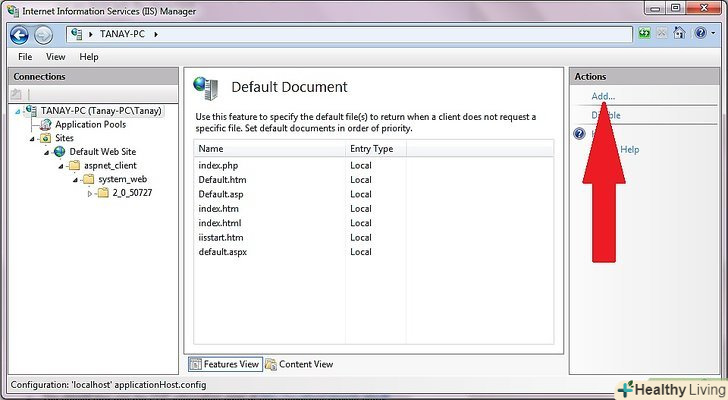The image size is (728, 400).
Task: Open the File menu
Action: point(25,57)
